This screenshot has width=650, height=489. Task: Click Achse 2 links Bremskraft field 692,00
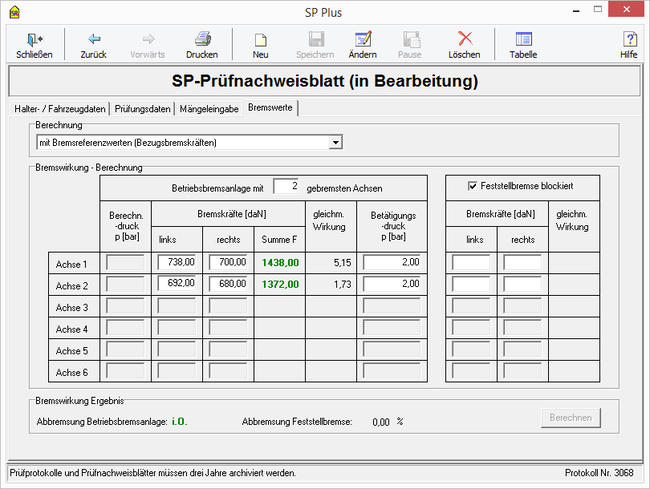[177, 284]
